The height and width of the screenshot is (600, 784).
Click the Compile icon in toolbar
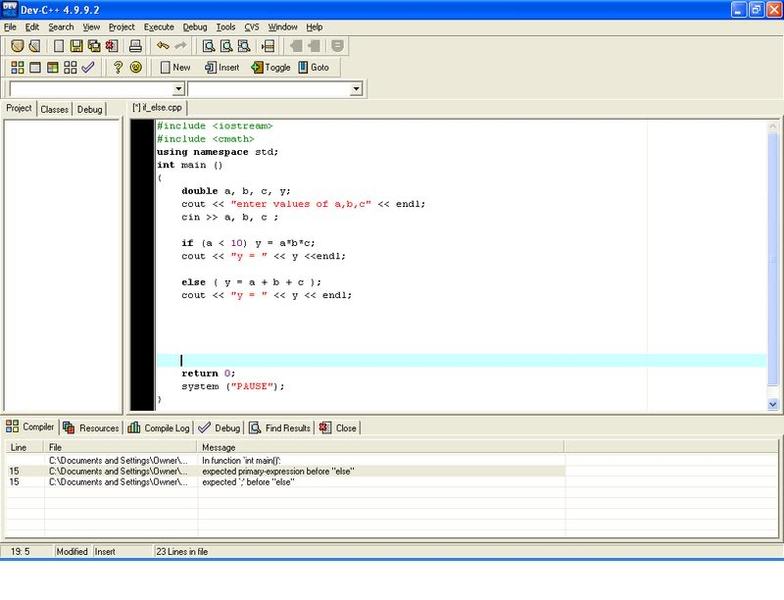tap(17, 67)
